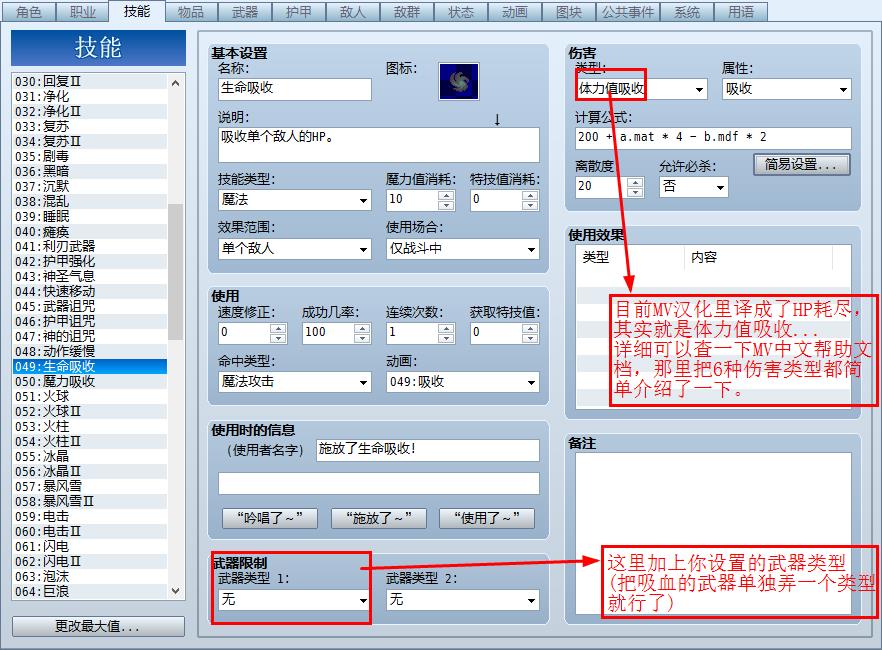Select skill 060:电击II in the list
Viewport: 882px width, 650px height.
90,531
